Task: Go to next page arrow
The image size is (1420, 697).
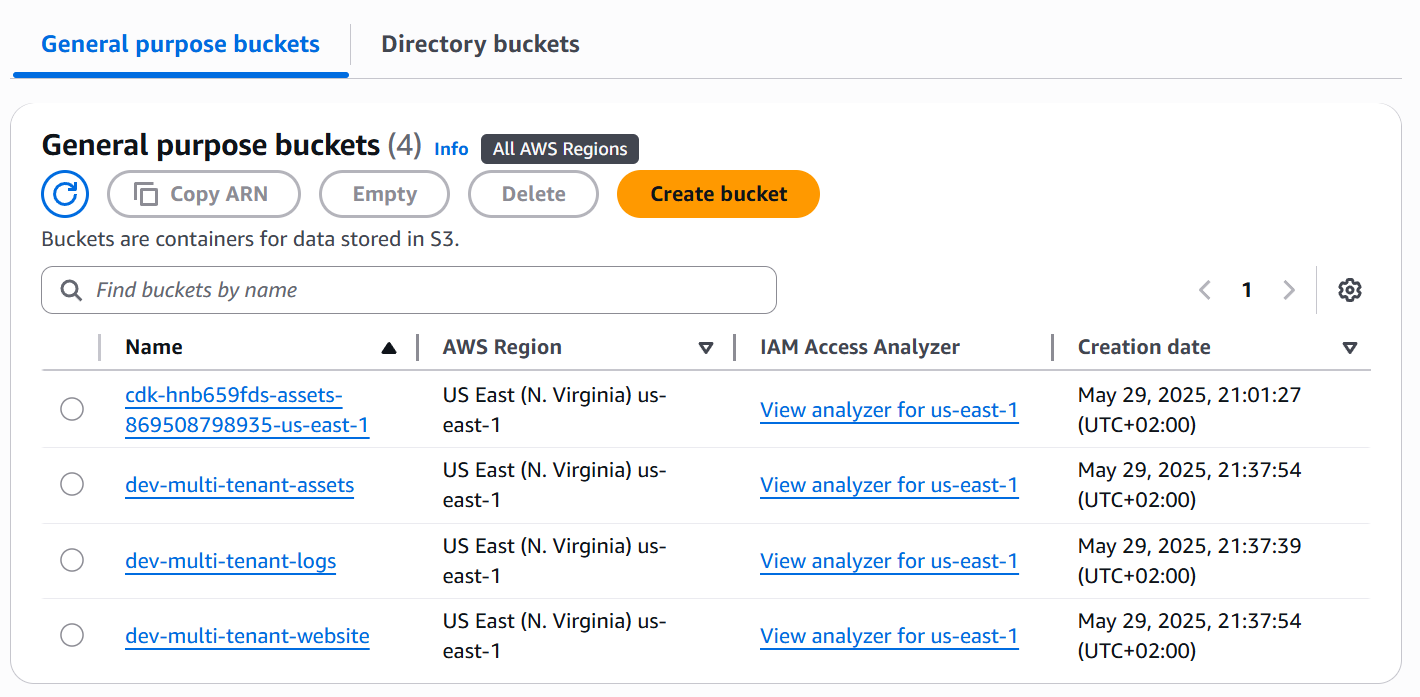Action: (x=1289, y=290)
